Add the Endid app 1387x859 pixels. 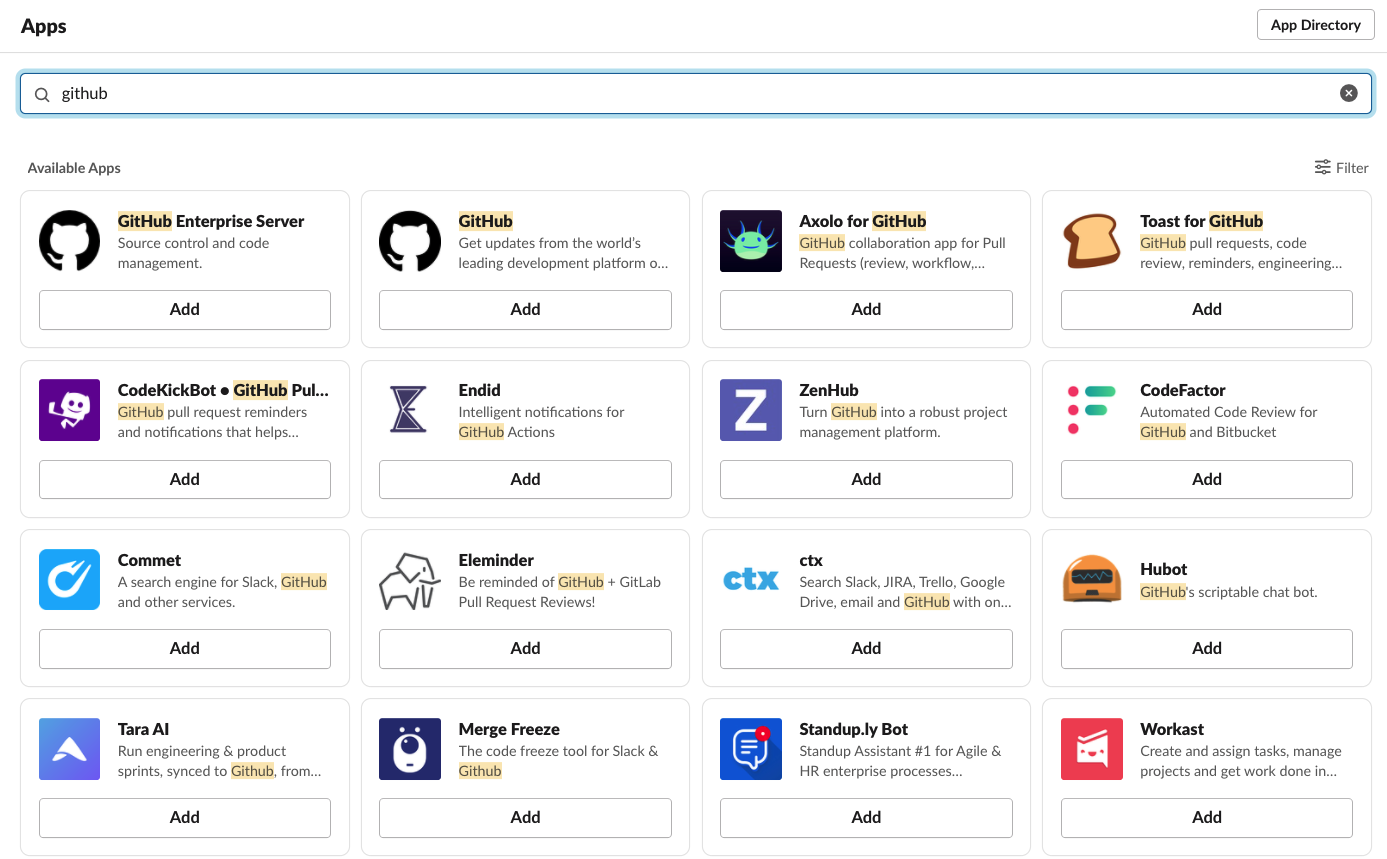(525, 479)
